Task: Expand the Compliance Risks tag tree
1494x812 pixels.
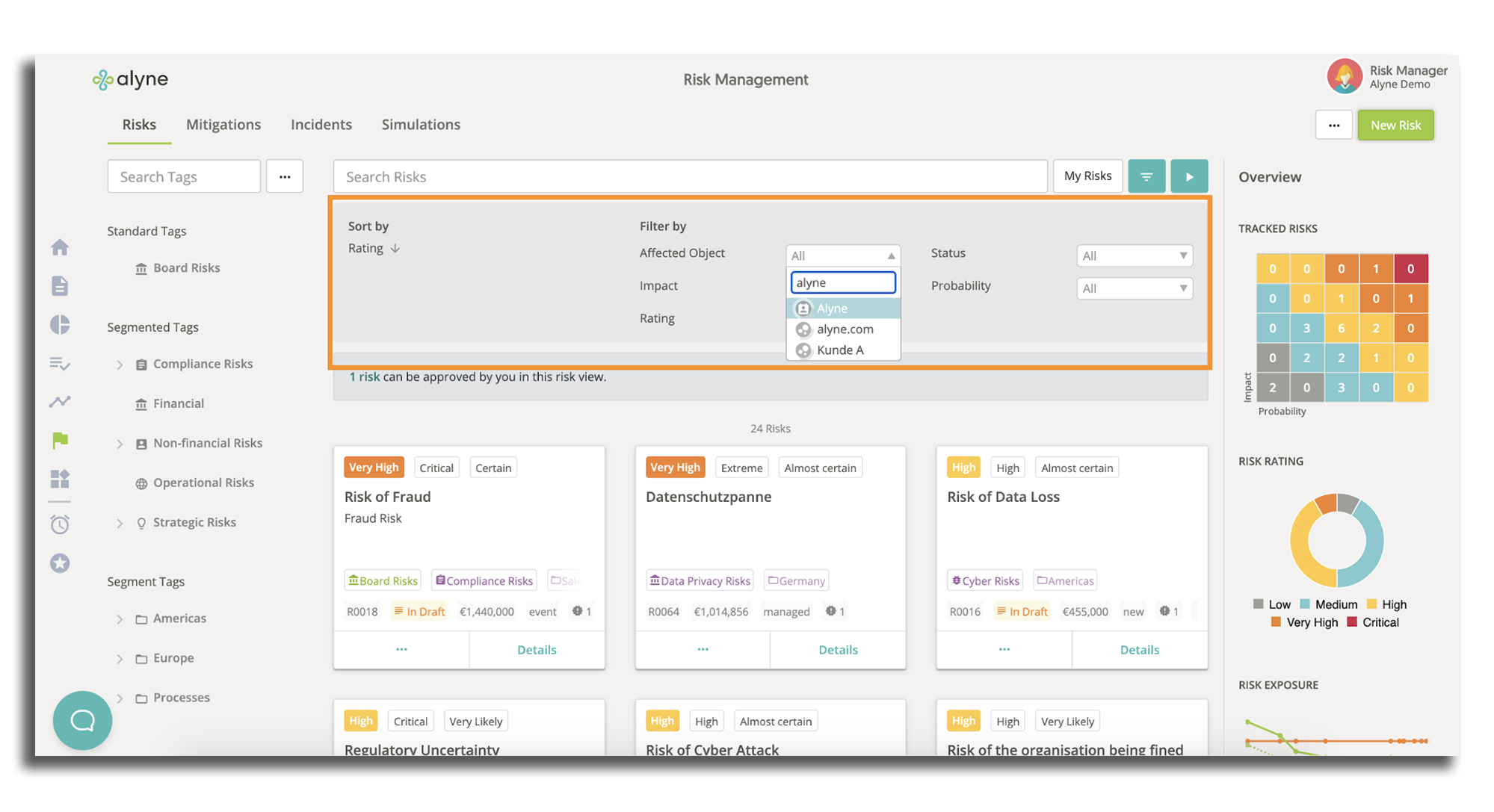Action: point(120,365)
